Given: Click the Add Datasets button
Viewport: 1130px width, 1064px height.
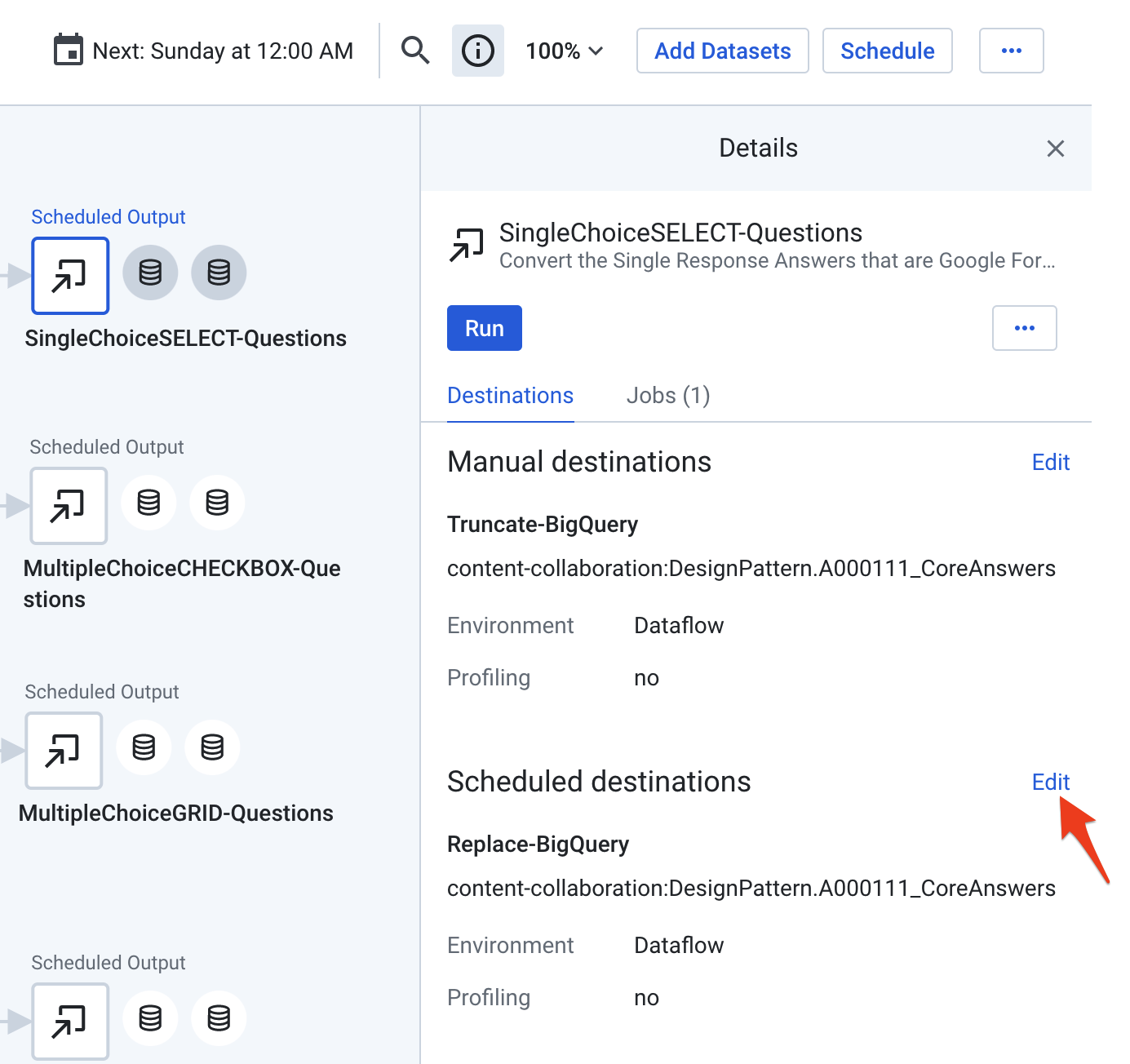Looking at the screenshot, I should [722, 51].
